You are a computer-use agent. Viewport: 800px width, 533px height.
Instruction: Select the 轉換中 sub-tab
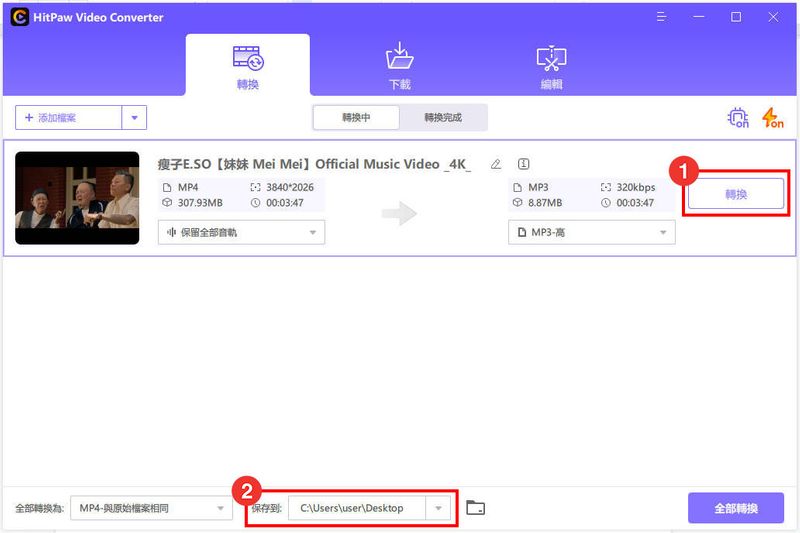tap(356, 118)
